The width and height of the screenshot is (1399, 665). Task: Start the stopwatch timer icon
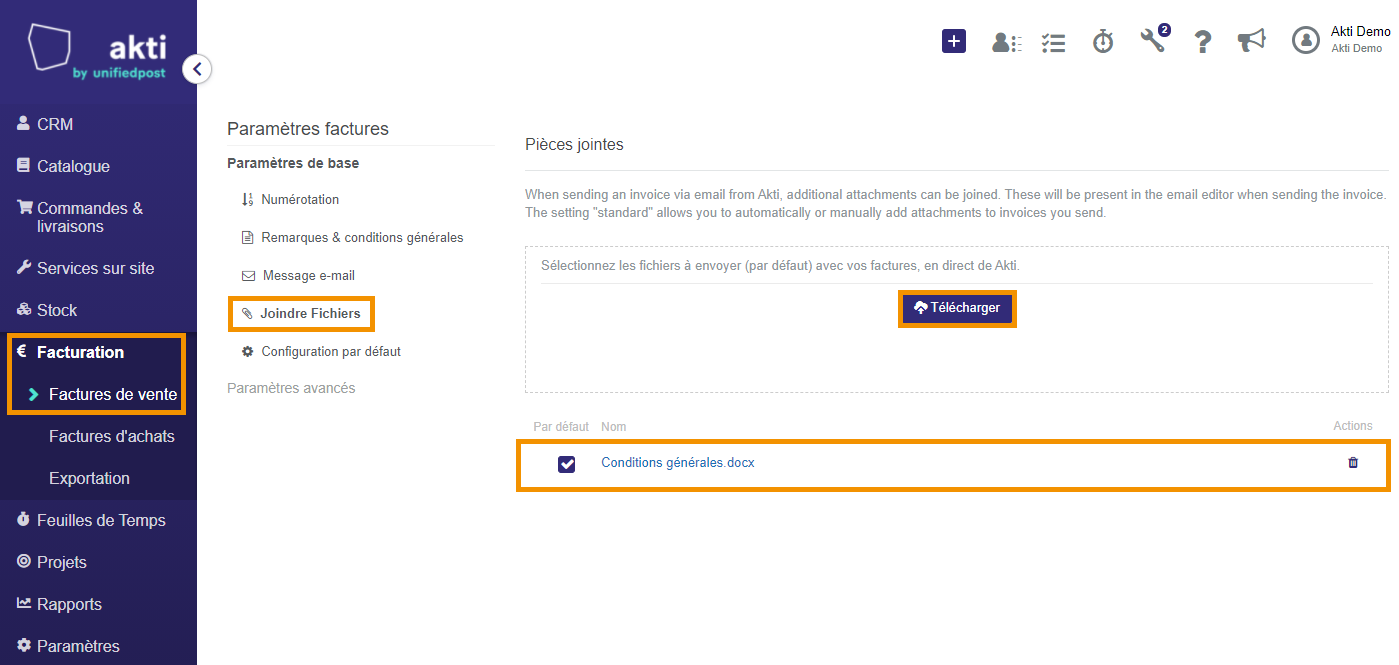pyautogui.click(x=1103, y=41)
